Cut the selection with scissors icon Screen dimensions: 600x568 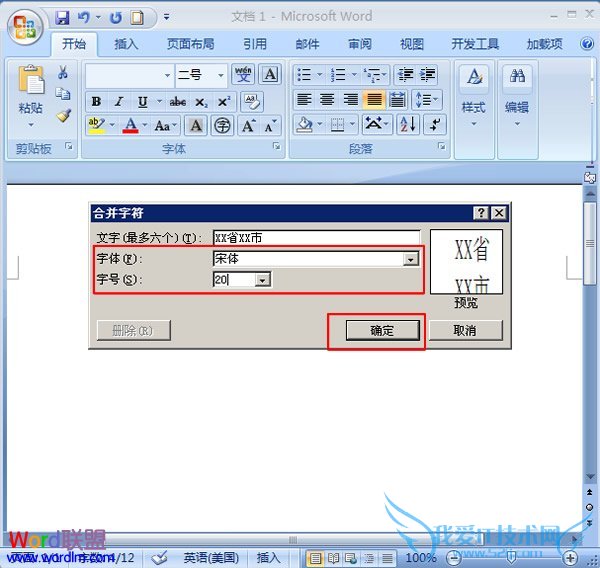tap(63, 72)
